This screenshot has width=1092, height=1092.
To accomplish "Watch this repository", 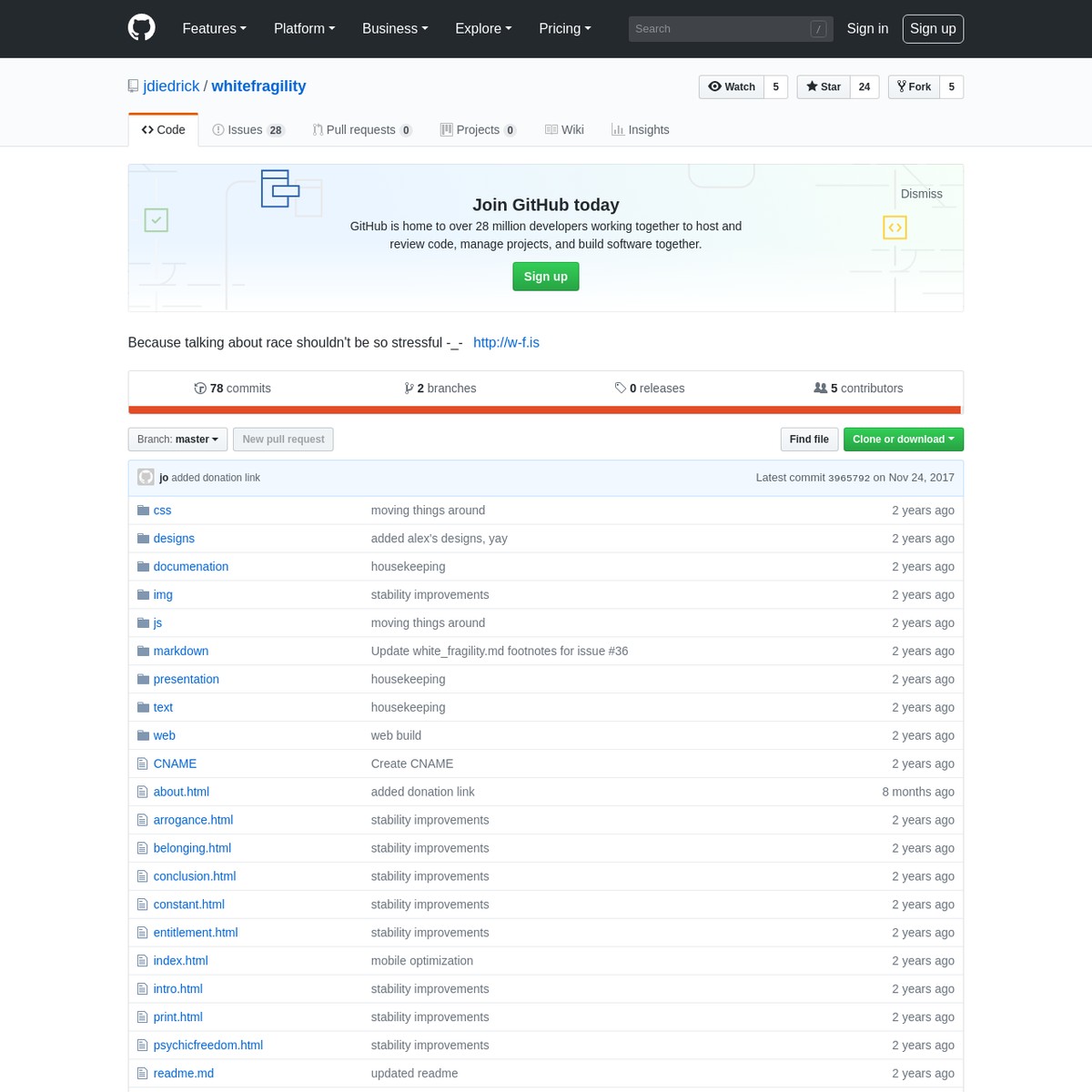I will pos(732,86).
